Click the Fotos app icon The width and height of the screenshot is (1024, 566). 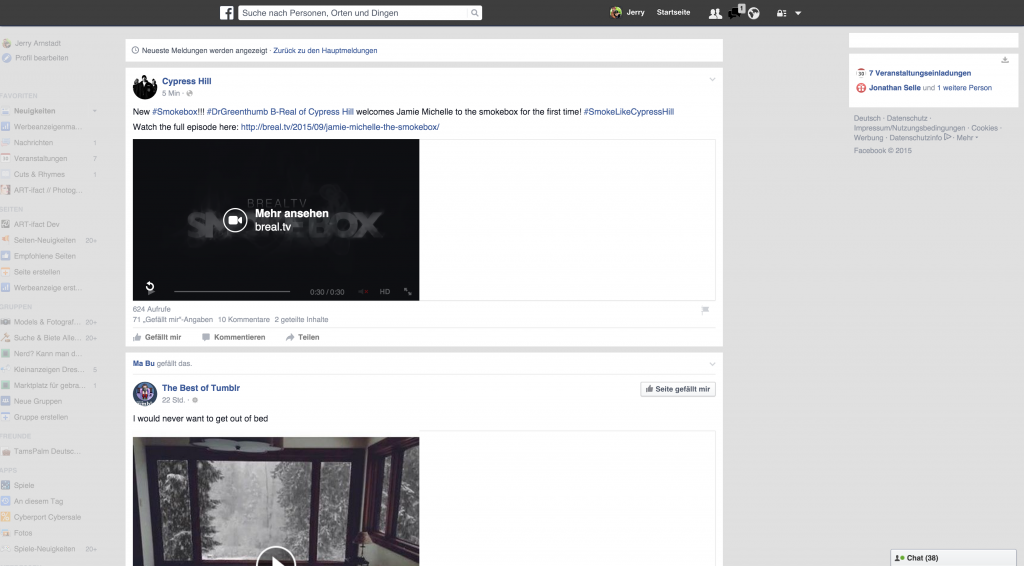5,533
